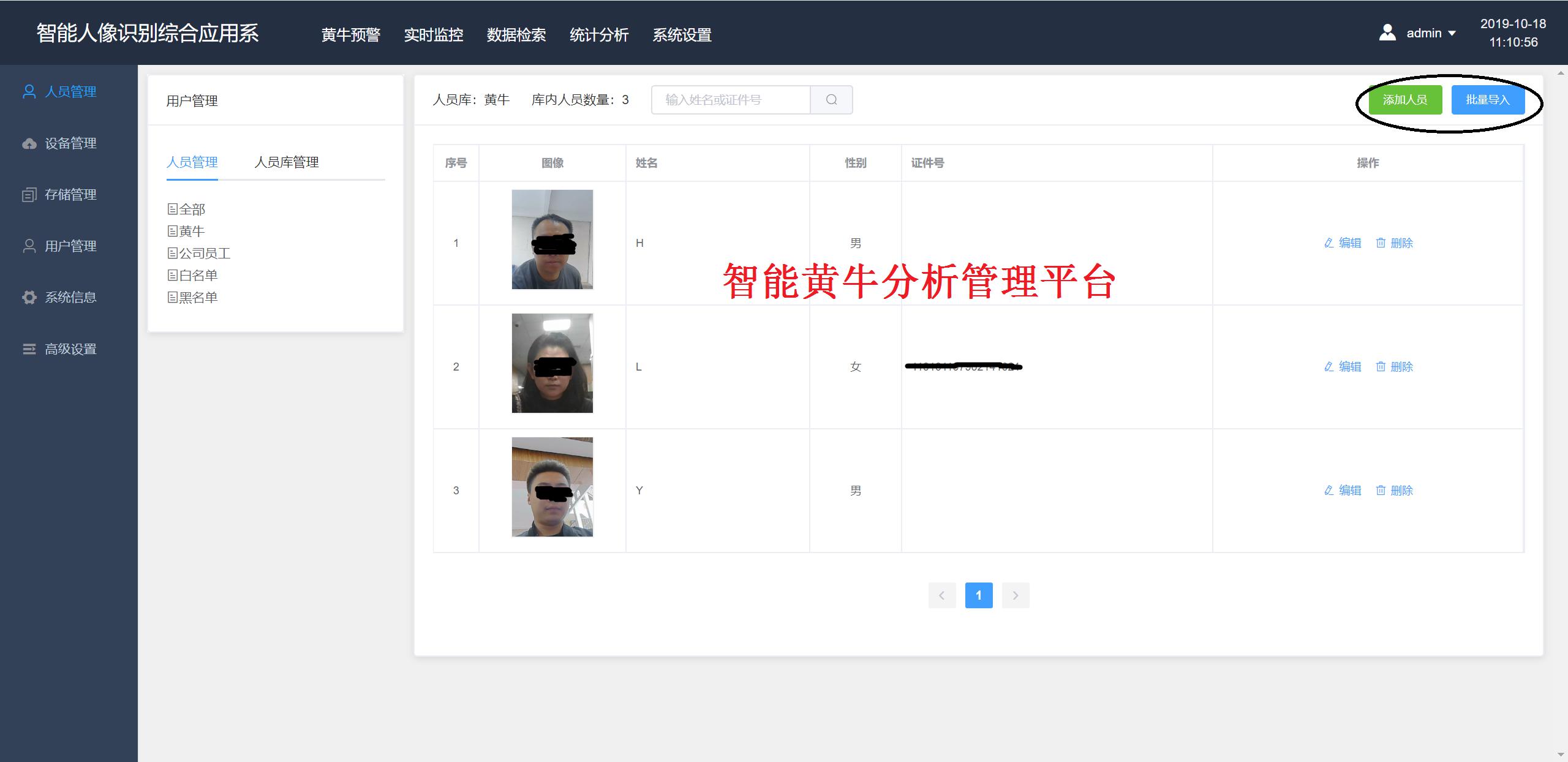Click the photo thumbnail of person L
This screenshot has width=1568, height=762.
click(x=552, y=363)
